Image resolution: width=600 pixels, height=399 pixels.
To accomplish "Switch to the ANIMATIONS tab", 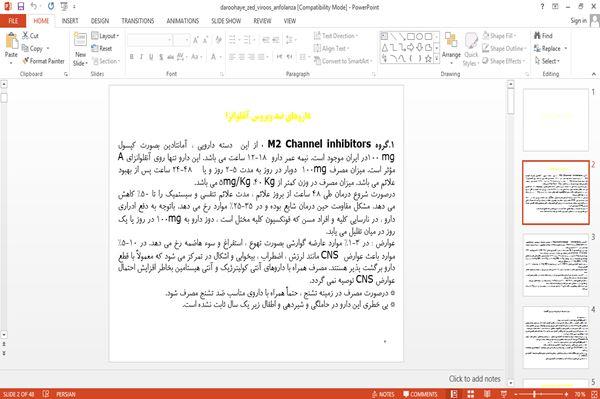I will coord(183,21).
